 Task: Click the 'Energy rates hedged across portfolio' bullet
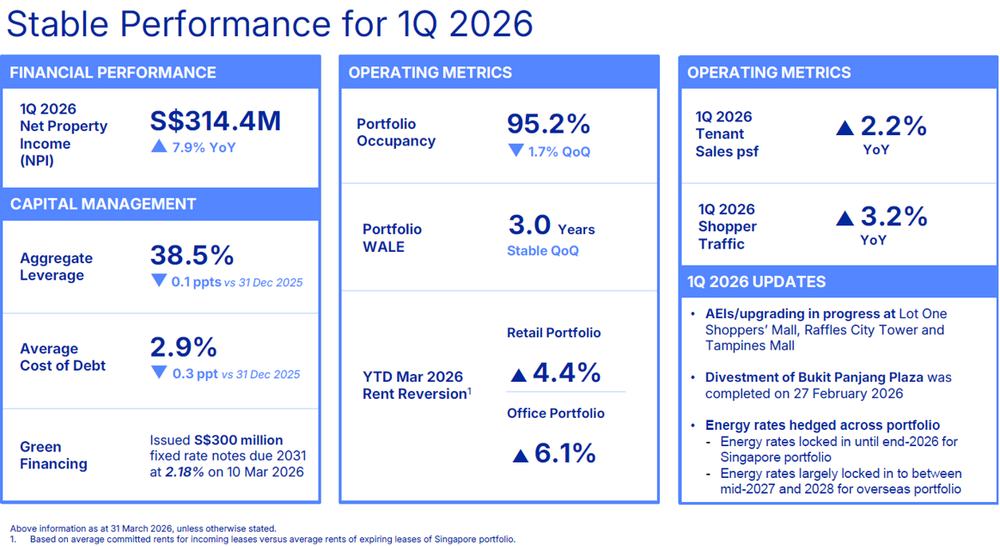click(x=822, y=425)
